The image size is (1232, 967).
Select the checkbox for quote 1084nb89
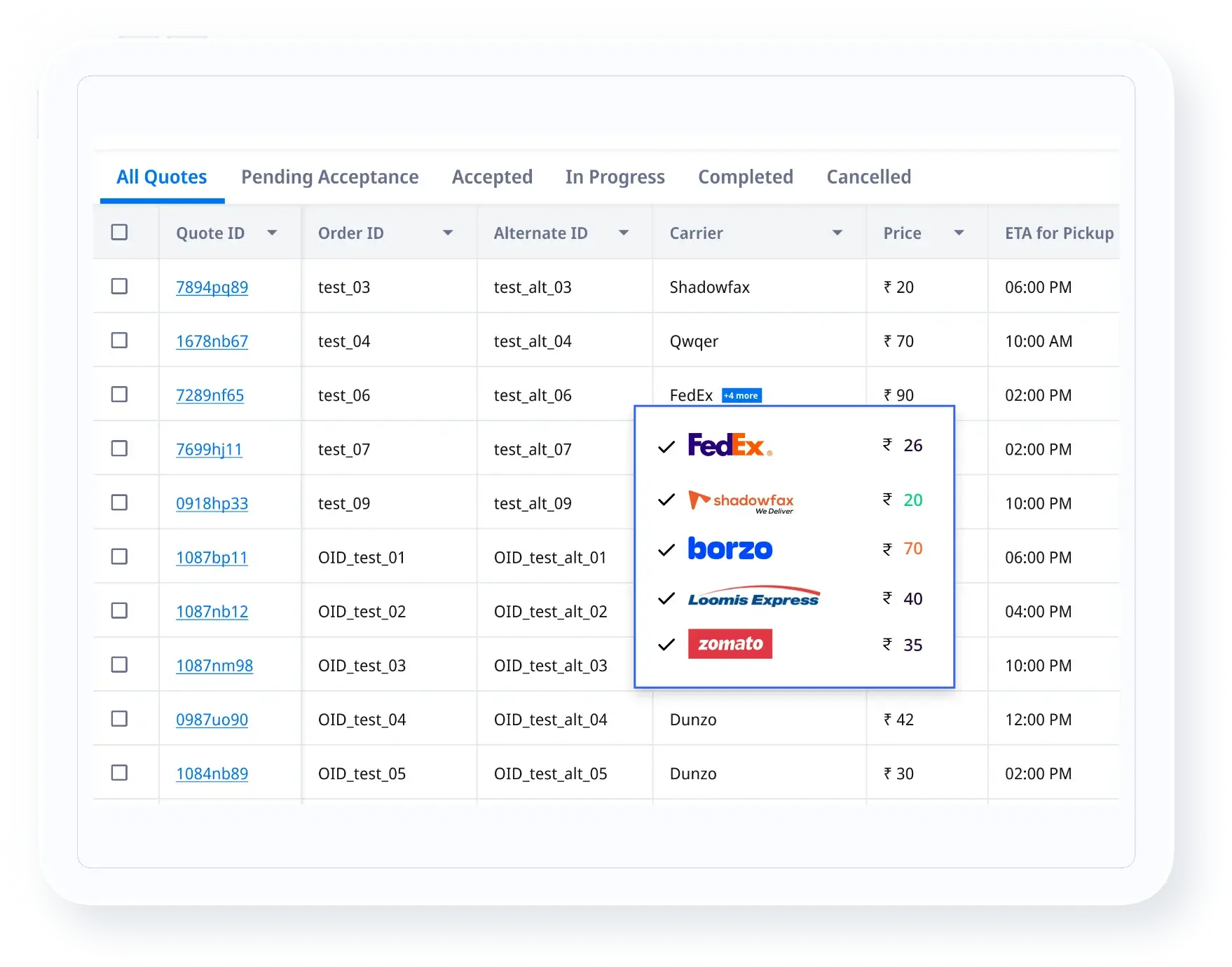pyautogui.click(x=120, y=772)
